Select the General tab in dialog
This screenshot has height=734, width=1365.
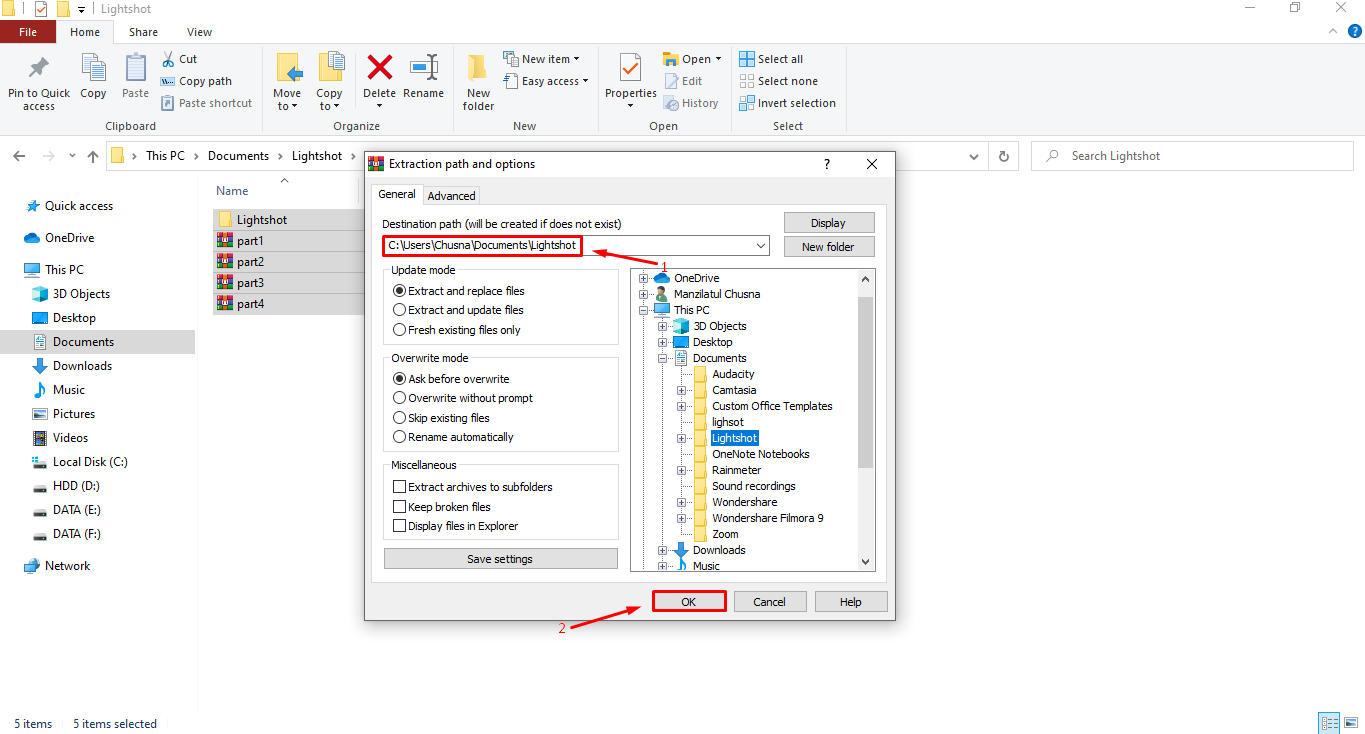point(397,194)
